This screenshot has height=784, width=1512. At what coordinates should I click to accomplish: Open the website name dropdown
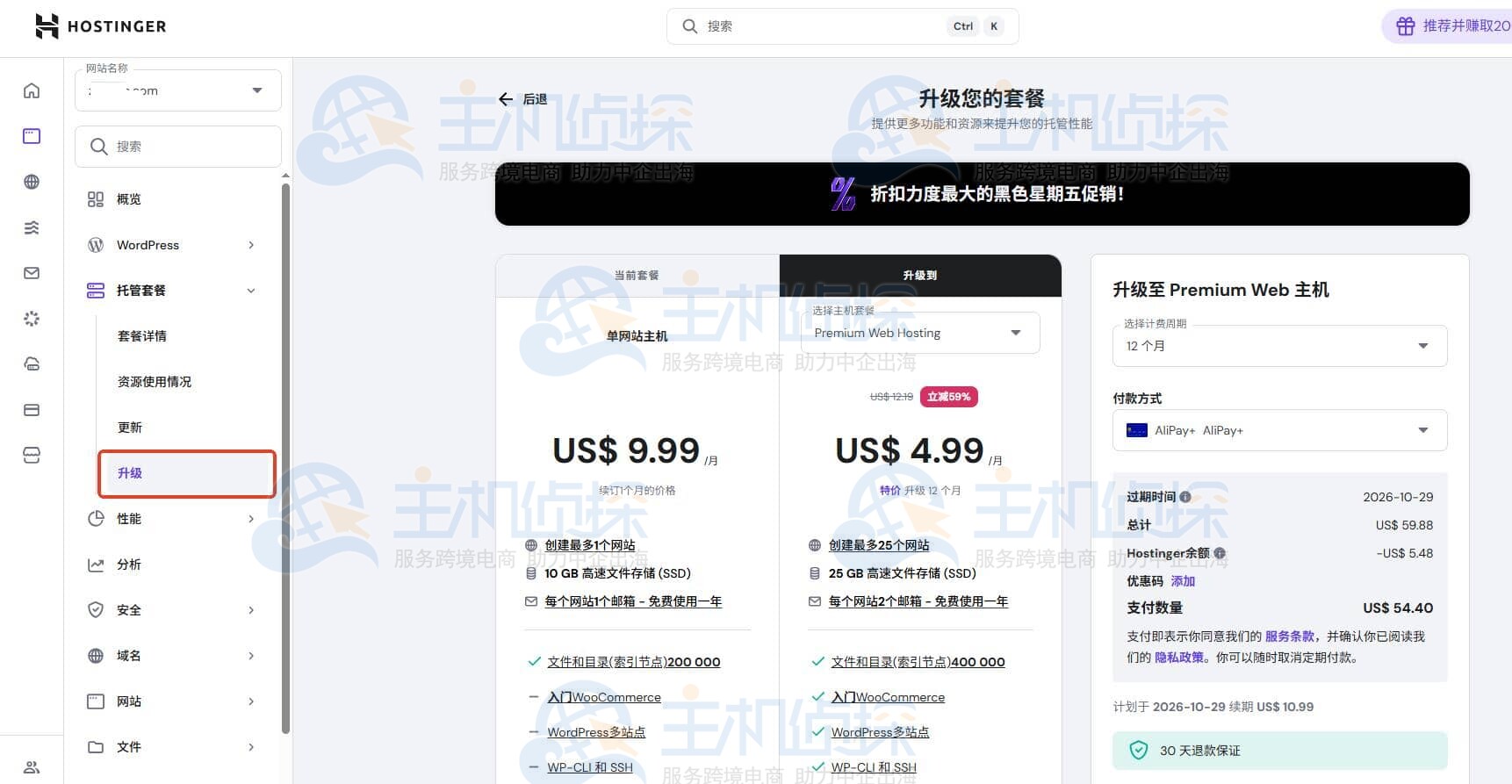pyautogui.click(x=178, y=90)
